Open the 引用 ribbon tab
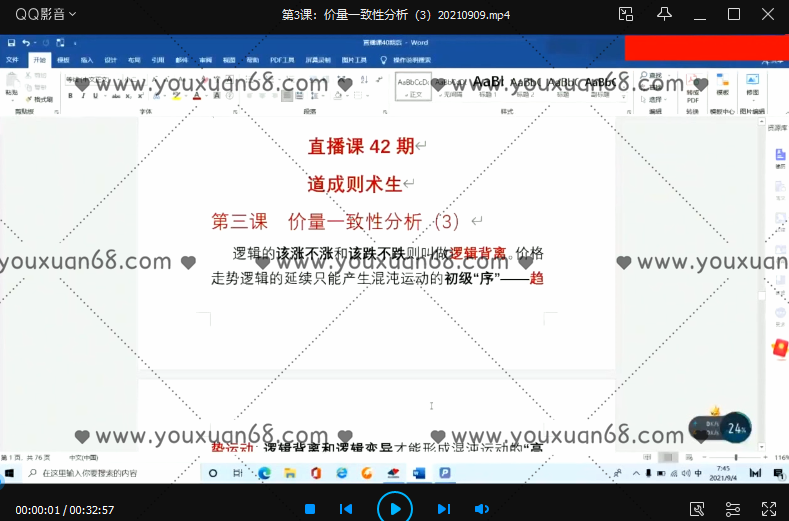 (157, 60)
